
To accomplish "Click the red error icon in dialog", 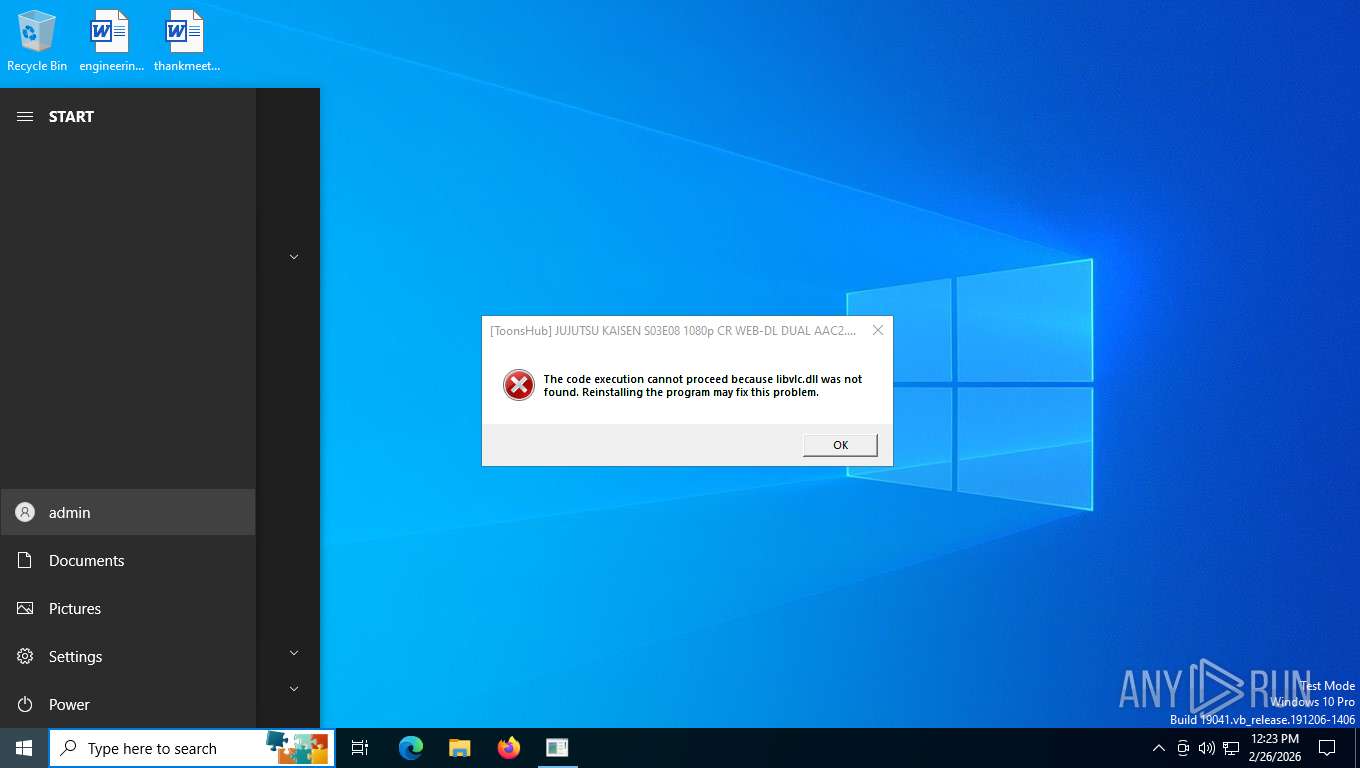I will point(519,385).
